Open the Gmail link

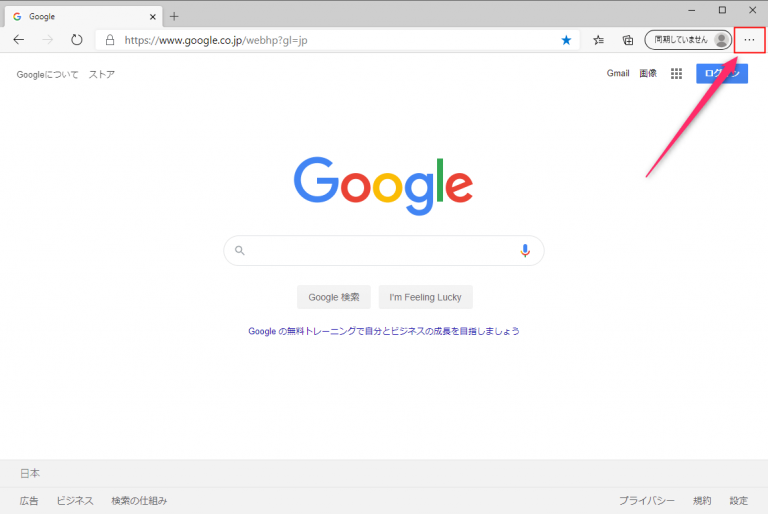(x=618, y=73)
